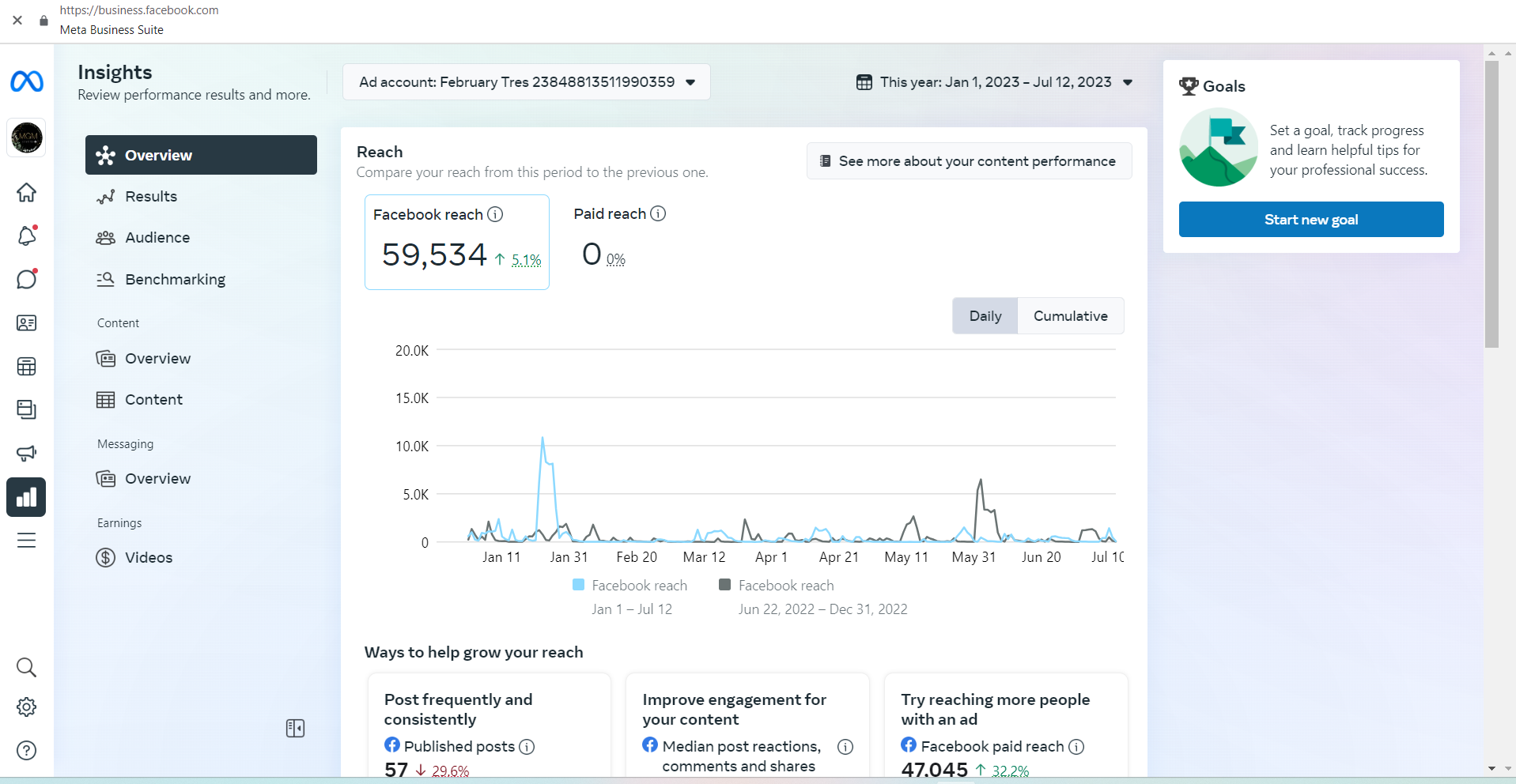This screenshot has height=784, width=1516.
Task: Switch chart to Daily view
Action: tap(985, 316)
